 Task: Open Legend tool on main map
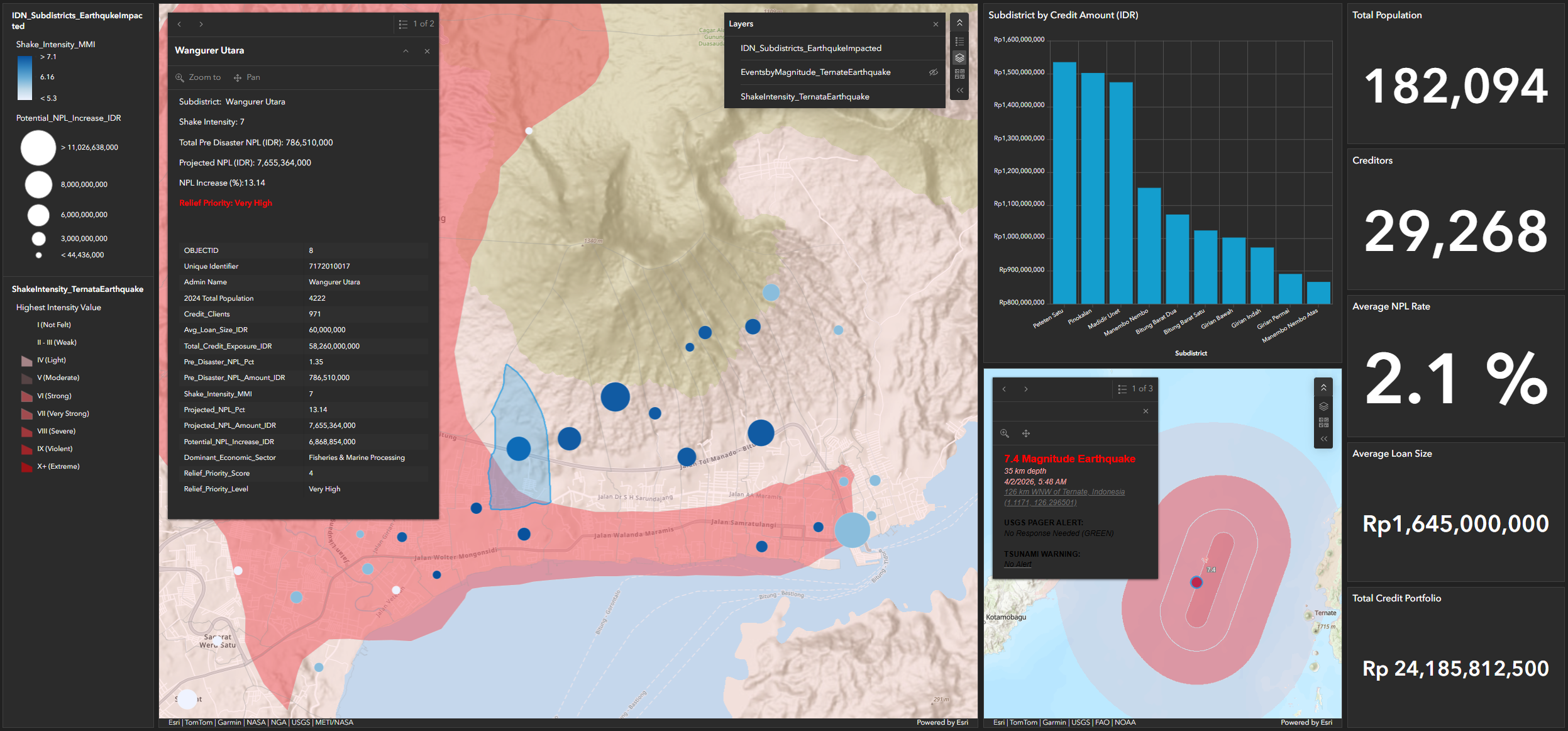point(959,42)
